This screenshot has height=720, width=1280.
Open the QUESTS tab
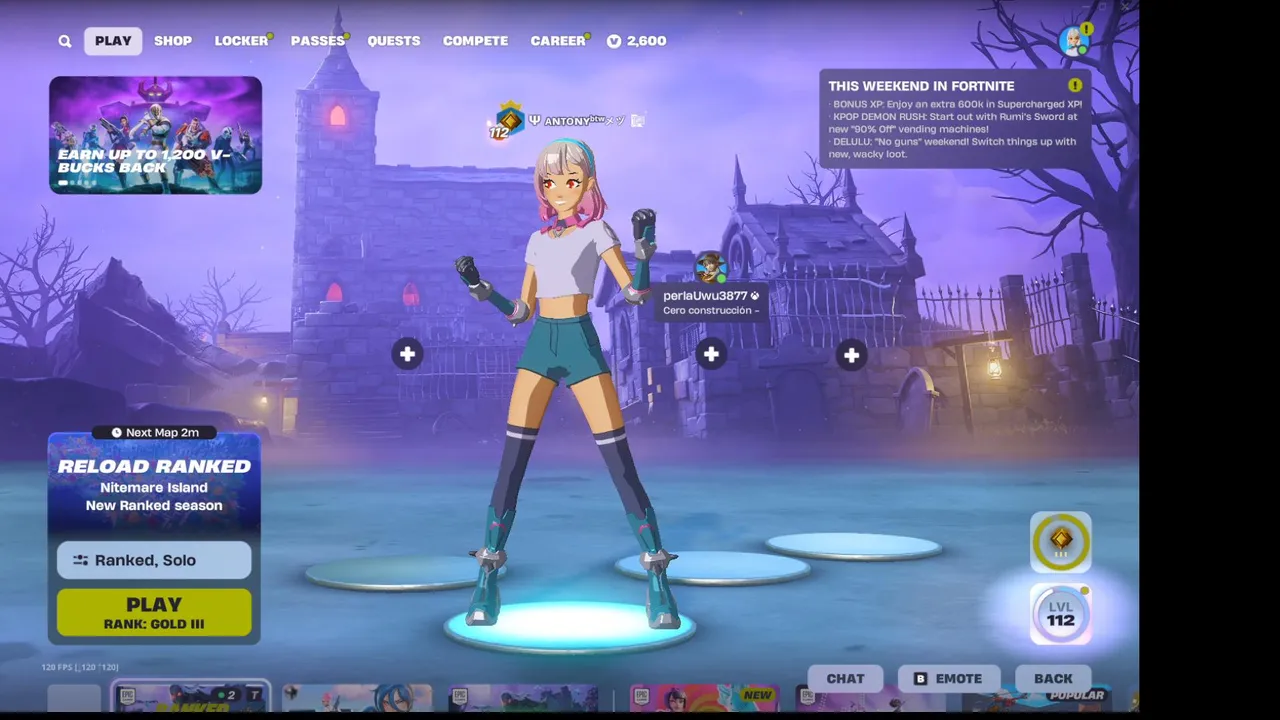tap(394, 41)
